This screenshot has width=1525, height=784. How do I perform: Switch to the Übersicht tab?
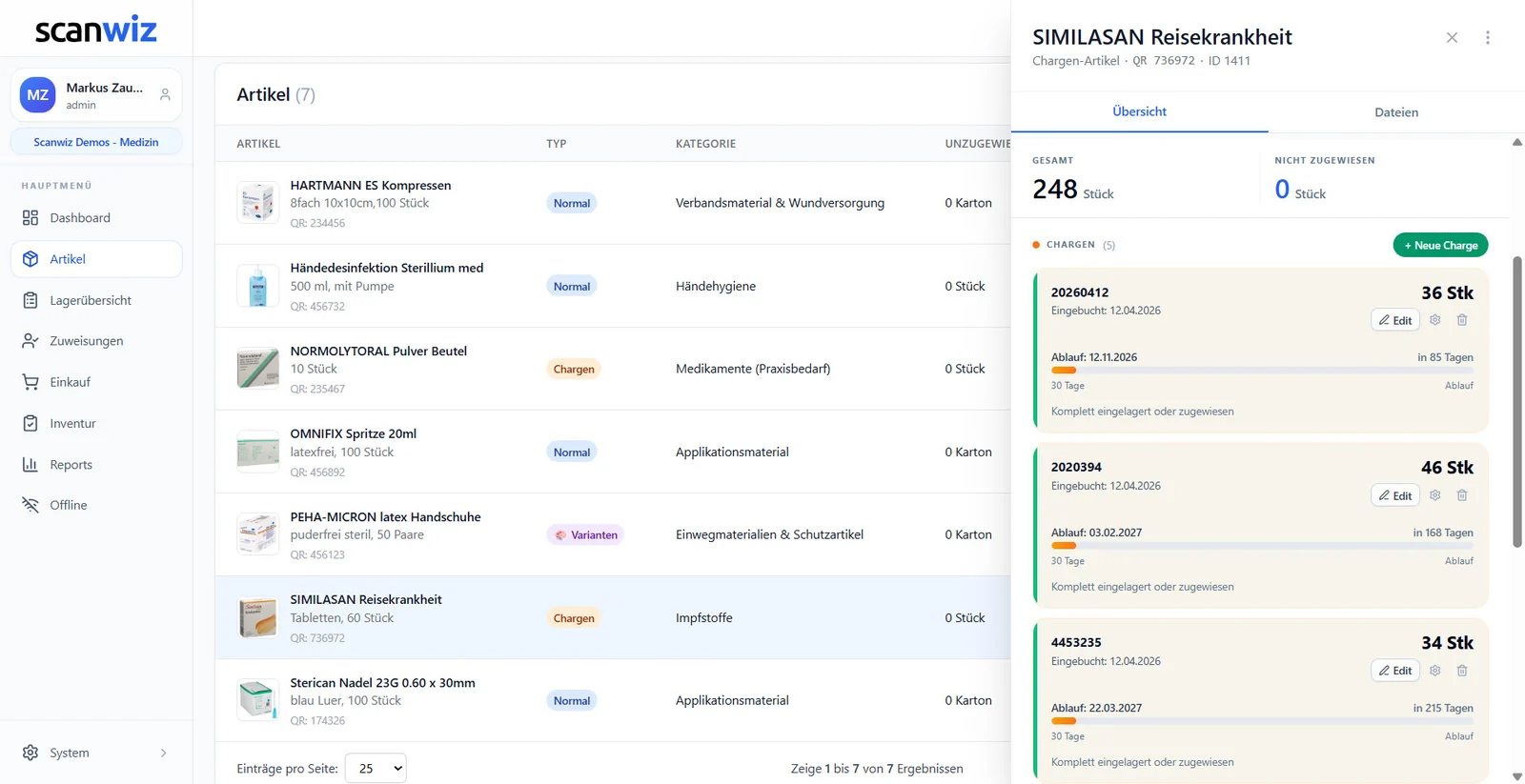click(1139, 111)
